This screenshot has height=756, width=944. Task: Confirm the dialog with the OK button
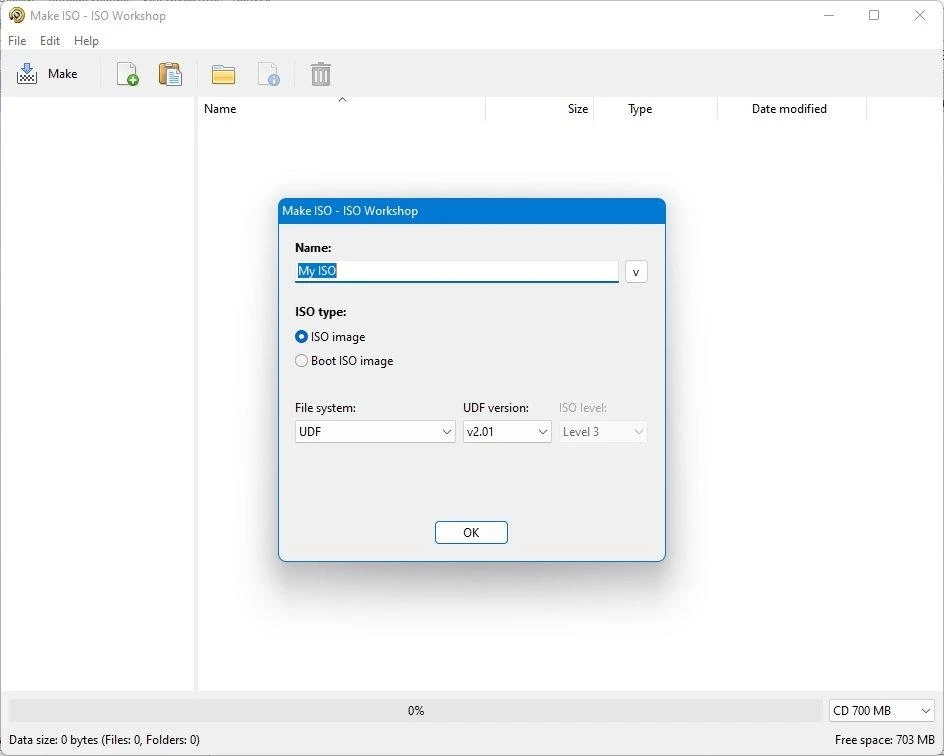[471, 532]
